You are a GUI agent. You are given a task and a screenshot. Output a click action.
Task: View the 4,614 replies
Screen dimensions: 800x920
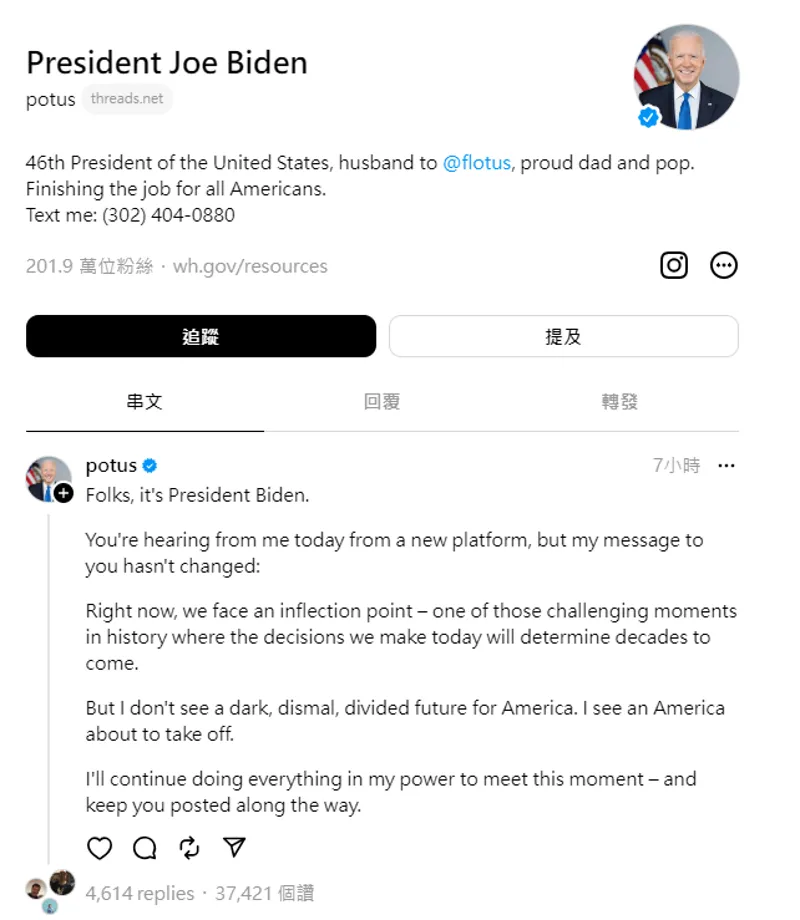point(139,893)
